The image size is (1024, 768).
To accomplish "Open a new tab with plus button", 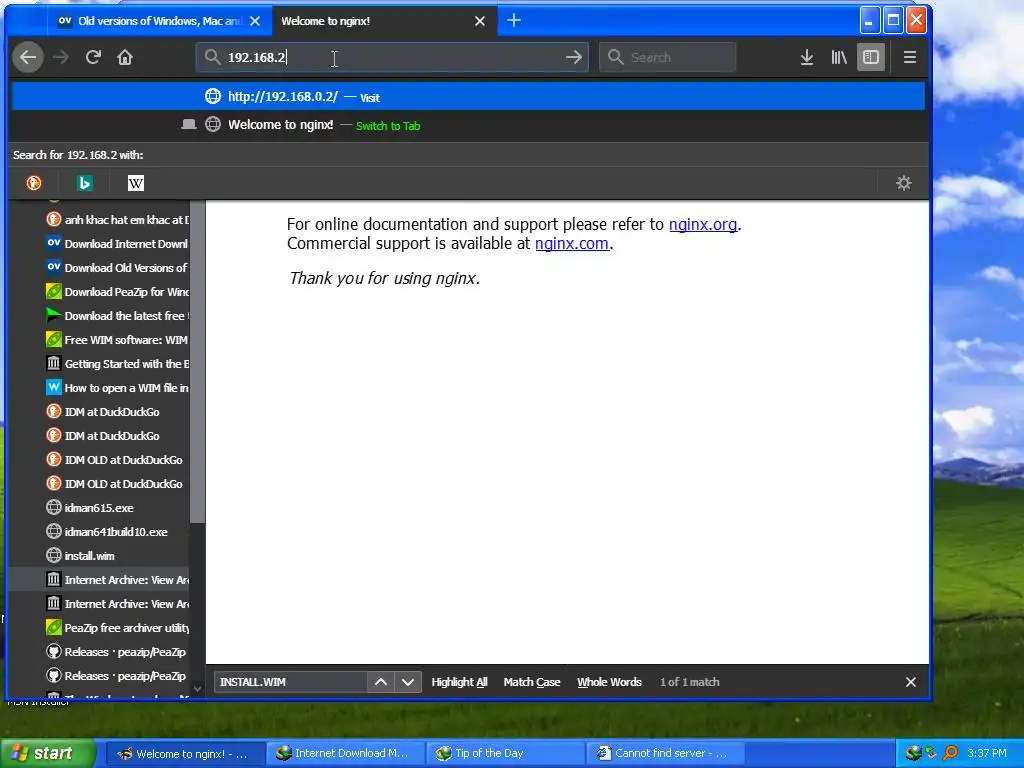I will [514, 21].
